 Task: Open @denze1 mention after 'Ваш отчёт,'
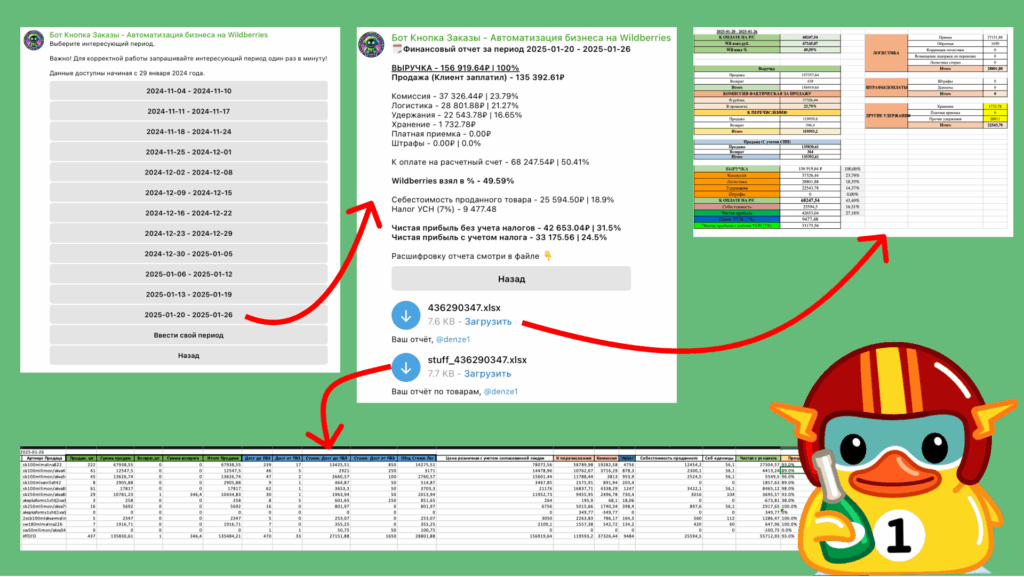[x=453, y=339]
